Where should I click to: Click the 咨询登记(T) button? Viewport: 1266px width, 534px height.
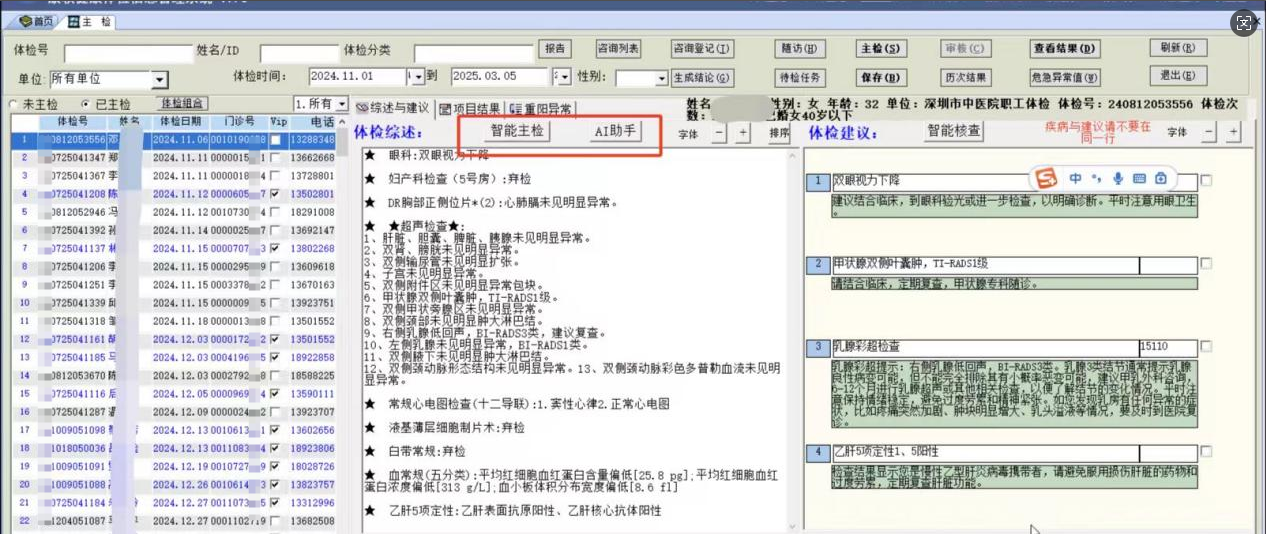703,48
